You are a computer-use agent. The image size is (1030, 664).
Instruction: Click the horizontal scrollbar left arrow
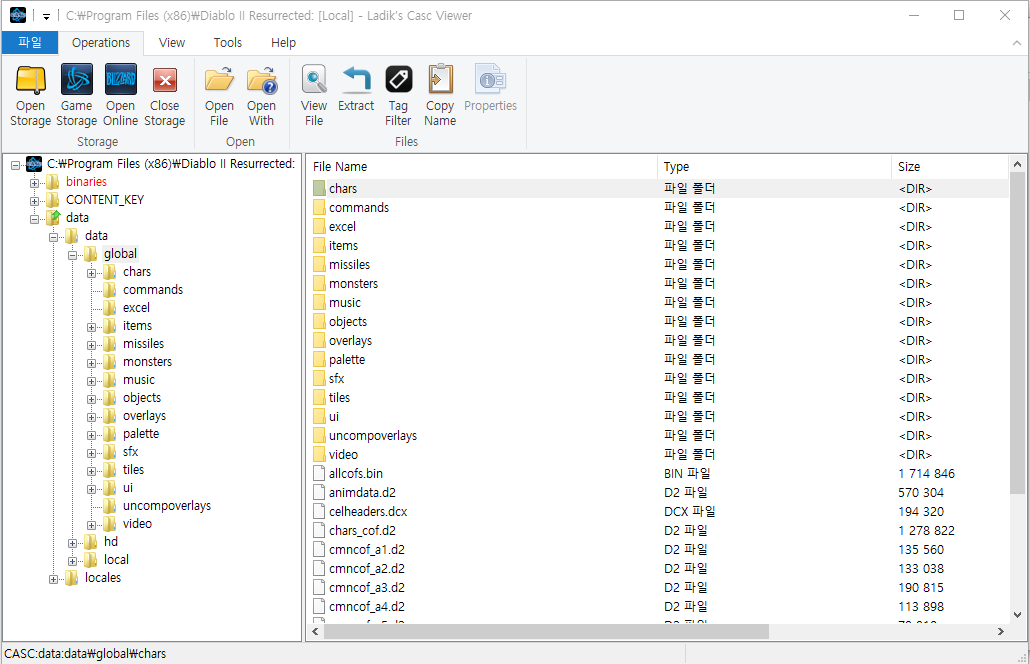(x=316, y=631)
